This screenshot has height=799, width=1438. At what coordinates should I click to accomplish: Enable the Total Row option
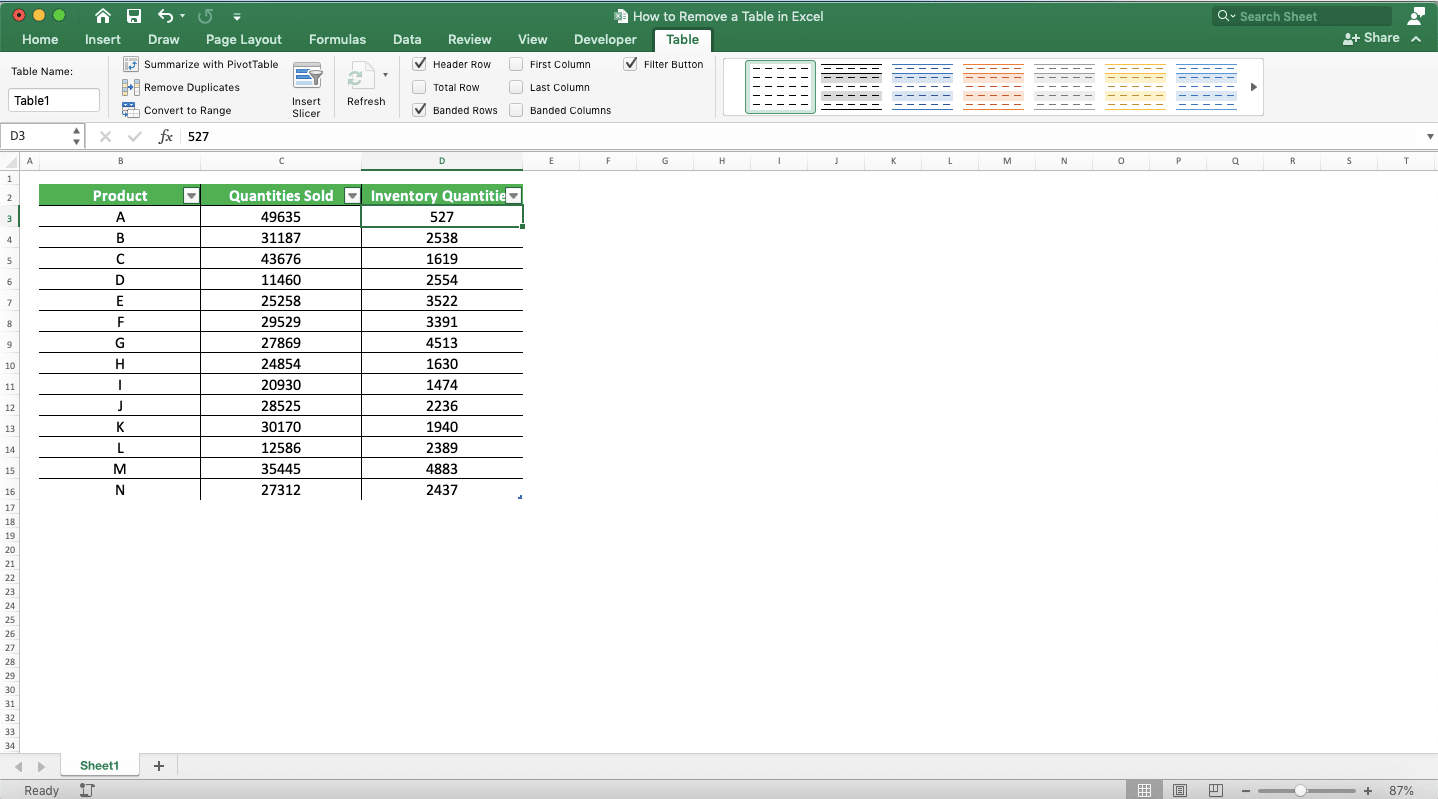(419, 87)
